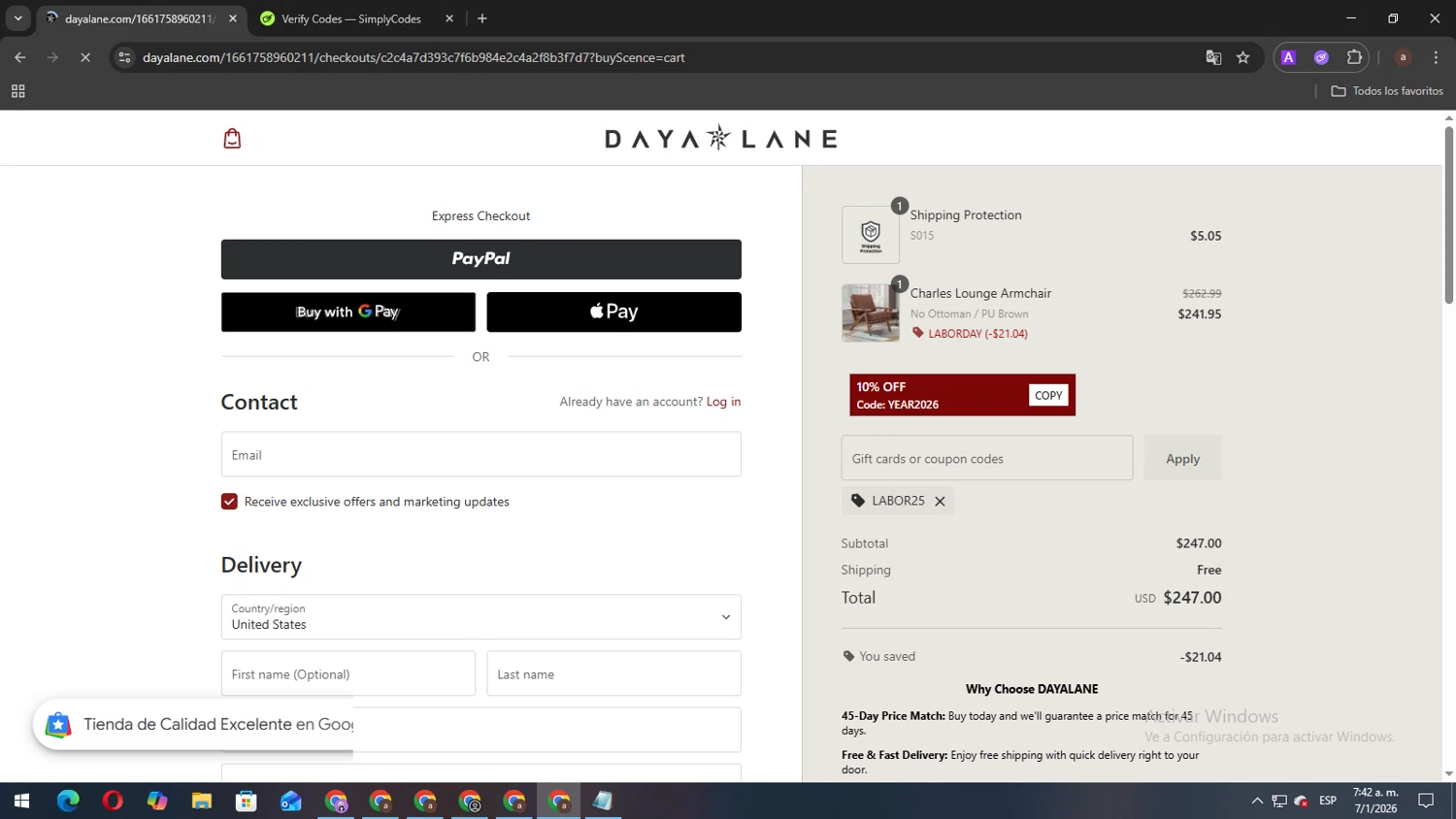Screen dimensions: 1456x819
Task: Copy the YEAR2026 discount code
Action: click(x=1048, y=395)
